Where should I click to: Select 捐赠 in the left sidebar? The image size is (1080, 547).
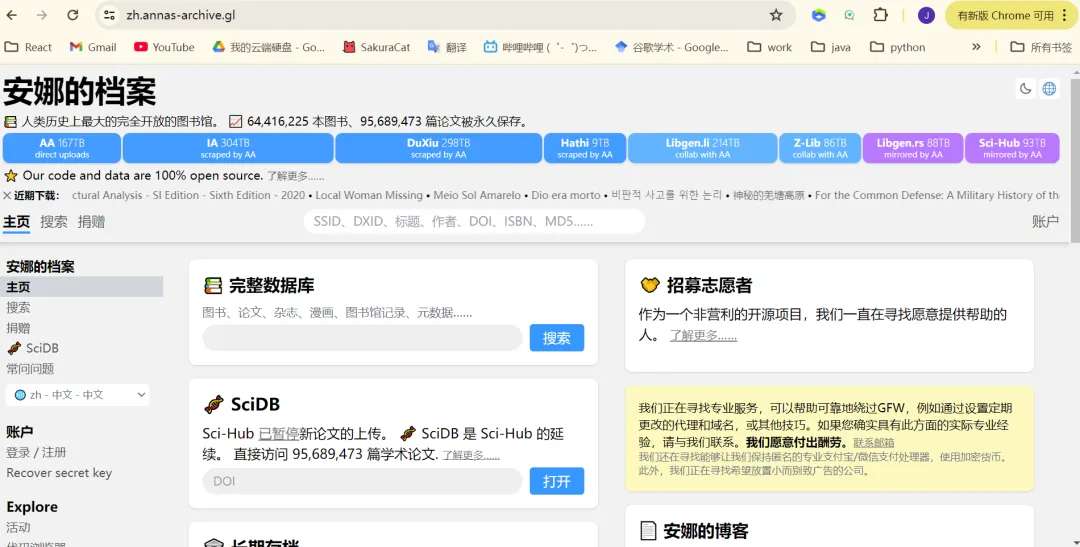(x=19, y=328)
